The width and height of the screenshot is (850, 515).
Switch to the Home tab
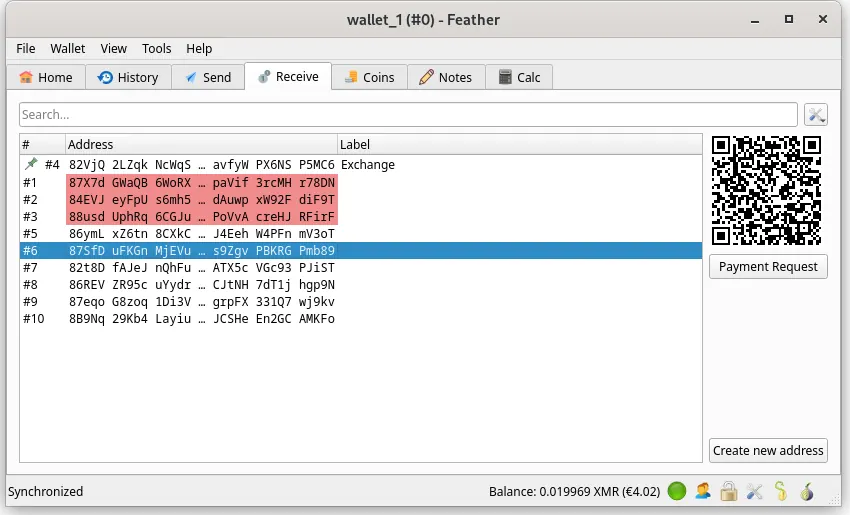[46, 78]
